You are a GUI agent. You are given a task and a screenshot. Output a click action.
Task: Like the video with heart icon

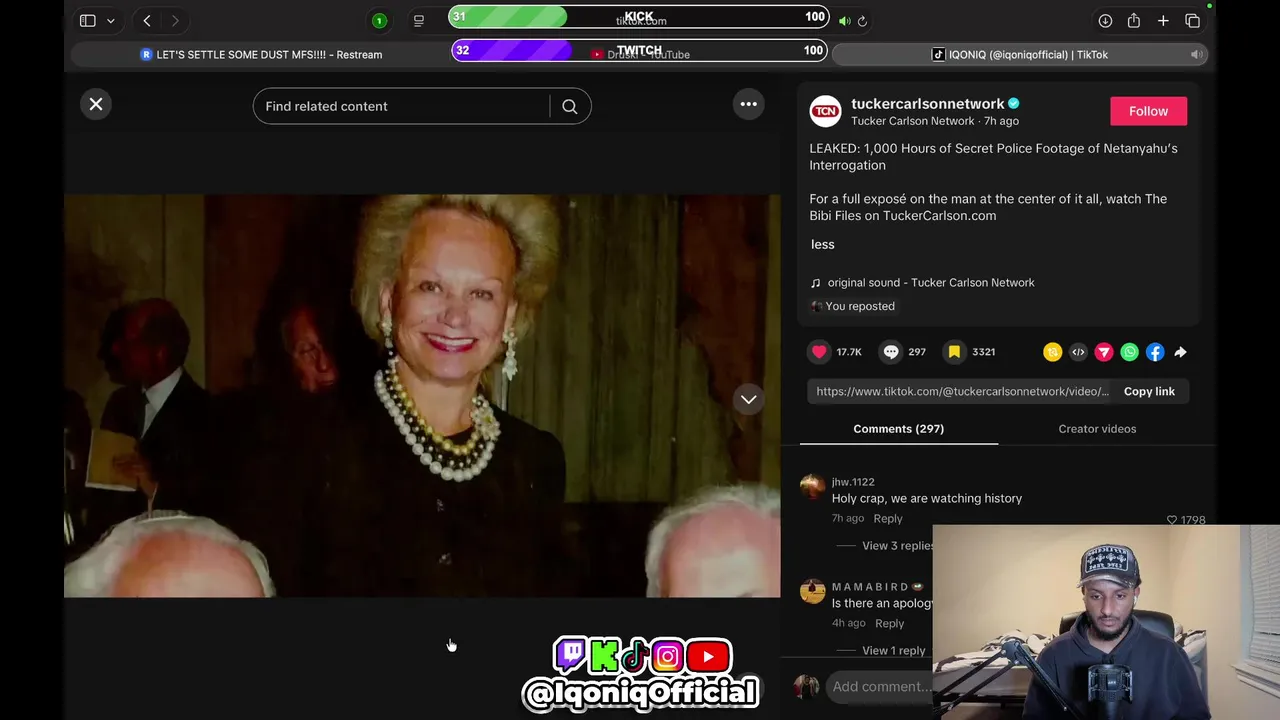click(819, 352)
